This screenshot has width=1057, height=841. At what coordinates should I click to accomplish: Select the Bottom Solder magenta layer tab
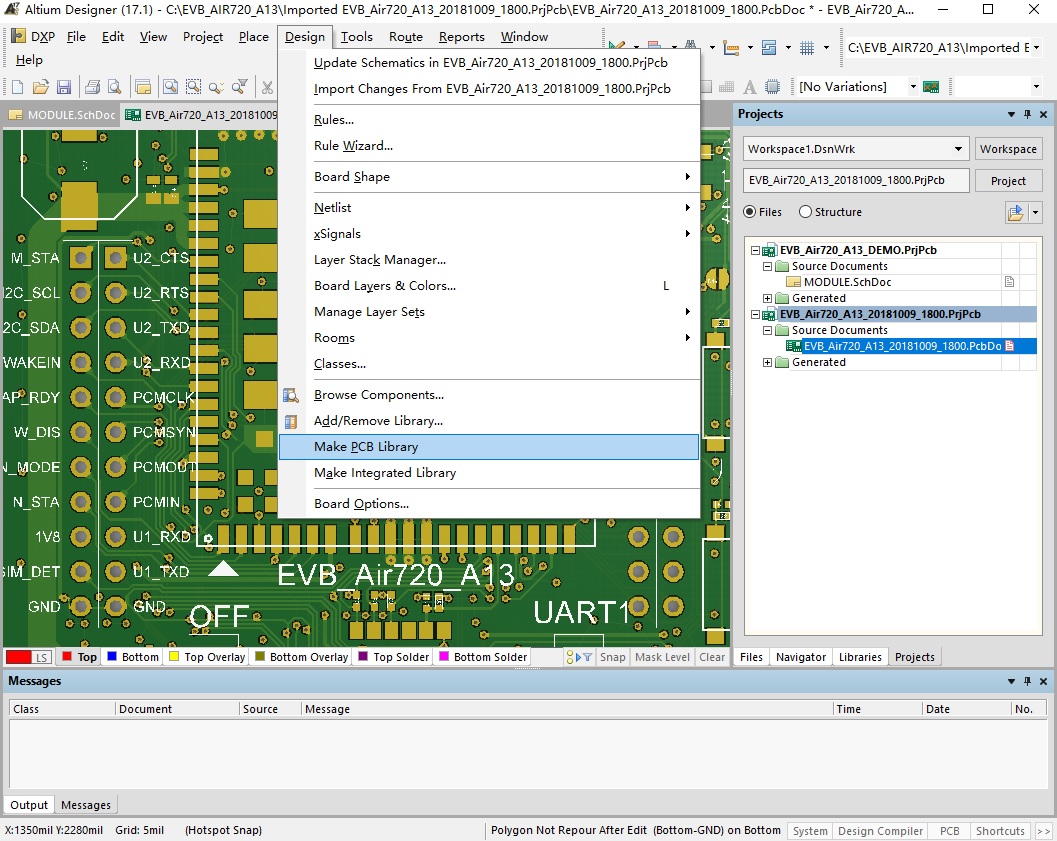(x=483, y=657)
